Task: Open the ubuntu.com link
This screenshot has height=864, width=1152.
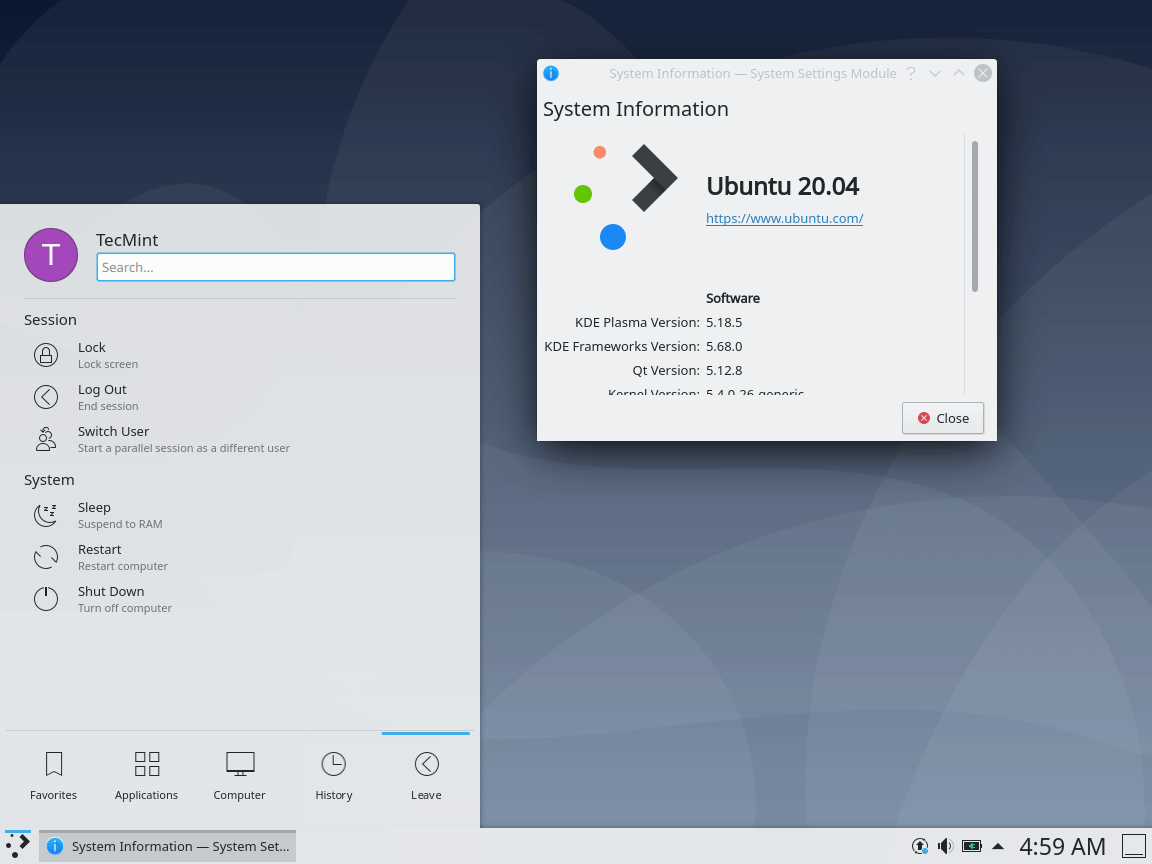Action: pos(784,218)
